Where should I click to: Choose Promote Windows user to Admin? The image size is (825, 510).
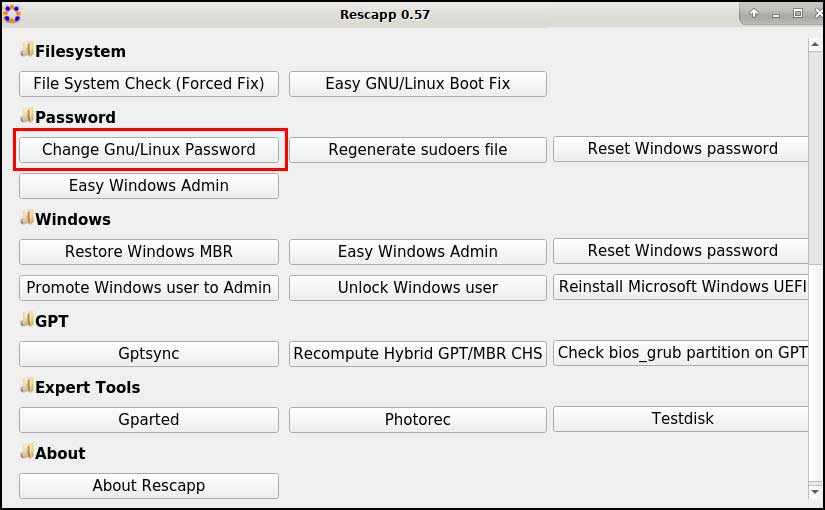point(149,288)
